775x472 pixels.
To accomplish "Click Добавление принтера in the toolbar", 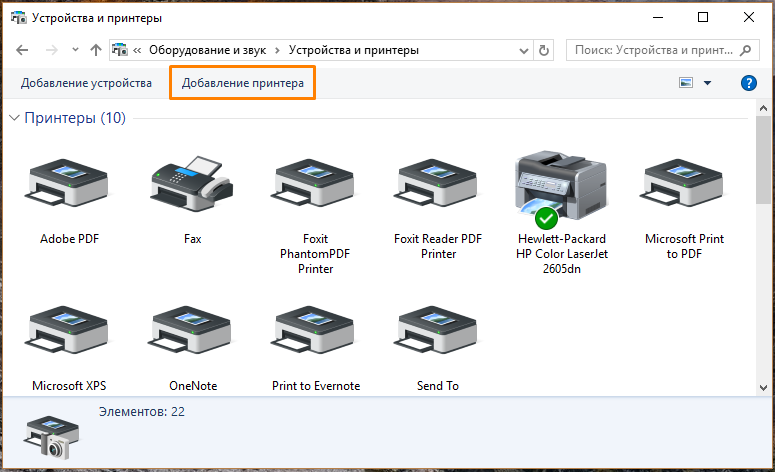I will [x=243, y=83].
